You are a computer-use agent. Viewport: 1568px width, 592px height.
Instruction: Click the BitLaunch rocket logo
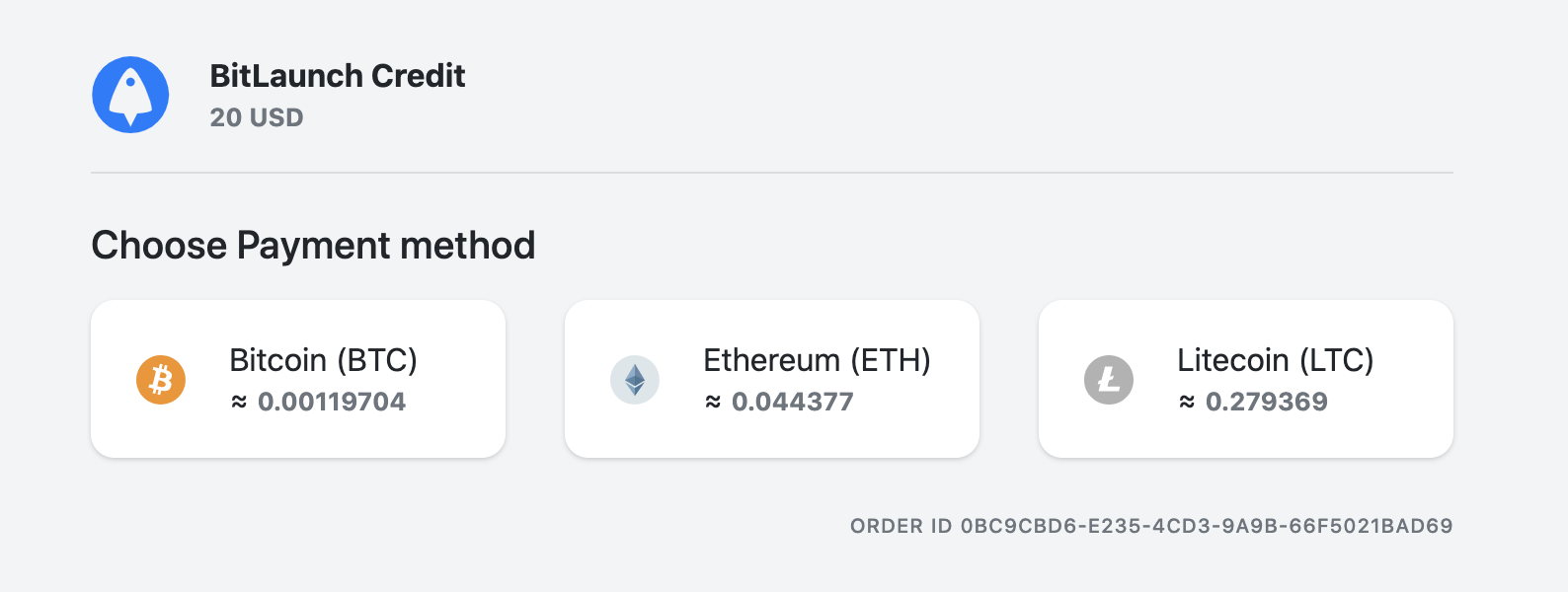pyautogui.click(x=130, y=95)
